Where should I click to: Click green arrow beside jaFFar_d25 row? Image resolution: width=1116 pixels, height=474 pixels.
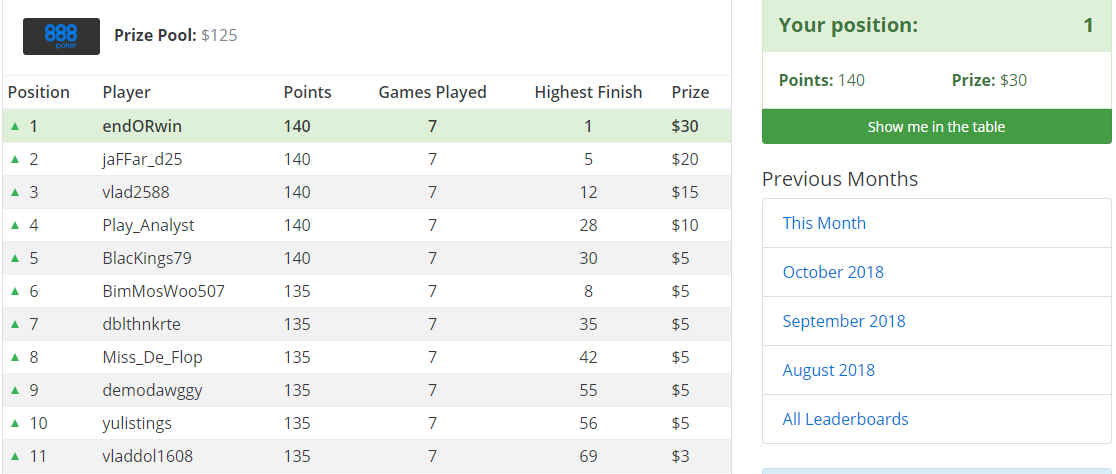click(x=15, y=159)
